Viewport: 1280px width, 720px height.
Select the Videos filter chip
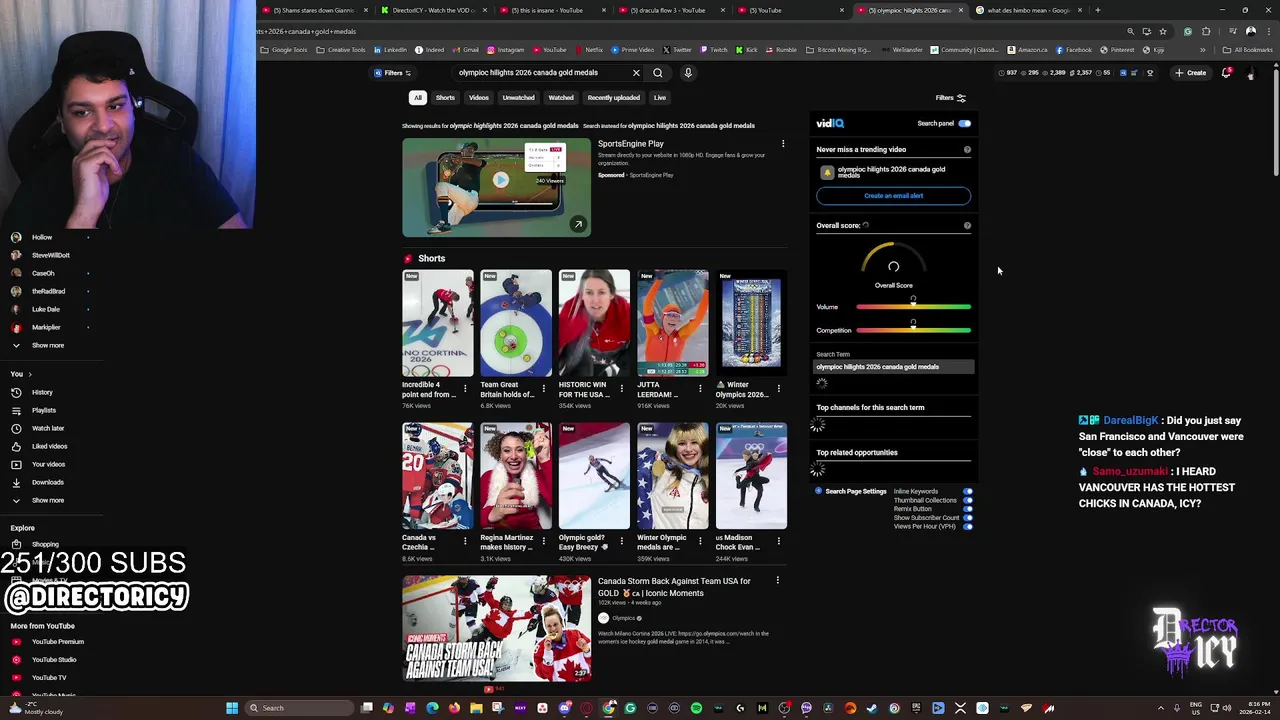point(479,98)
